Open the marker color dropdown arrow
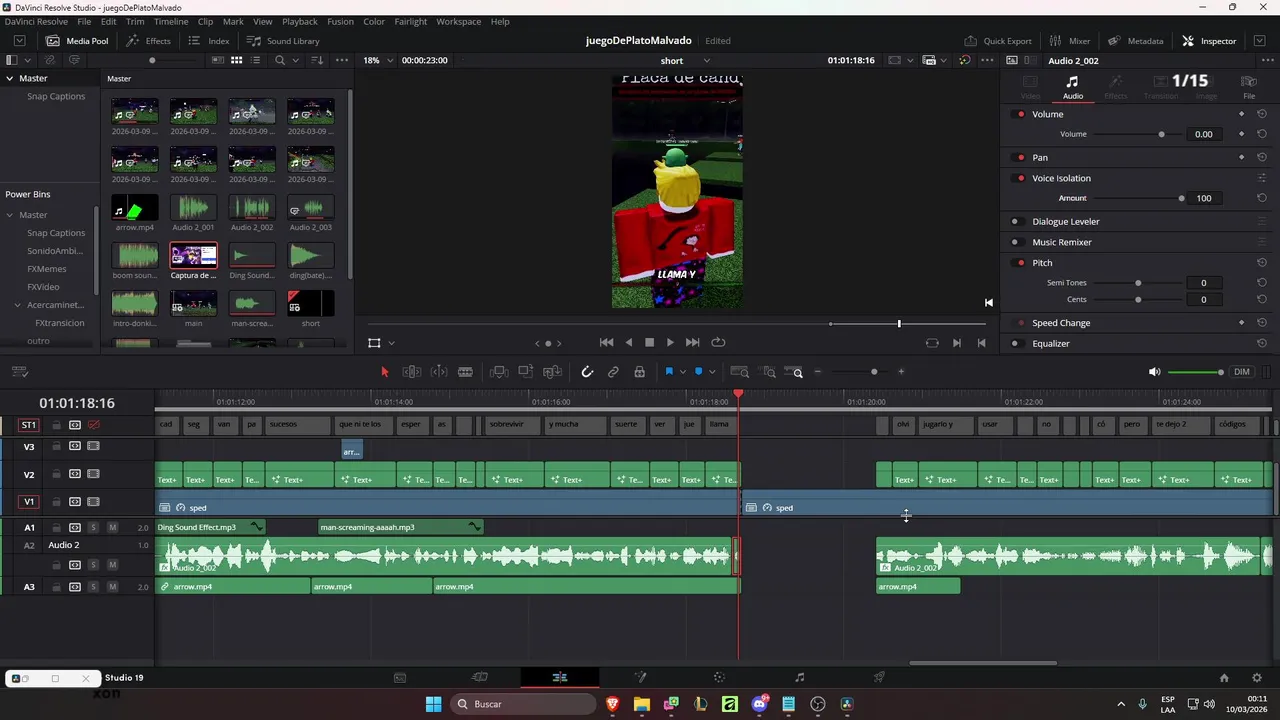This screenshot has height=720, width=1280. 712,372
